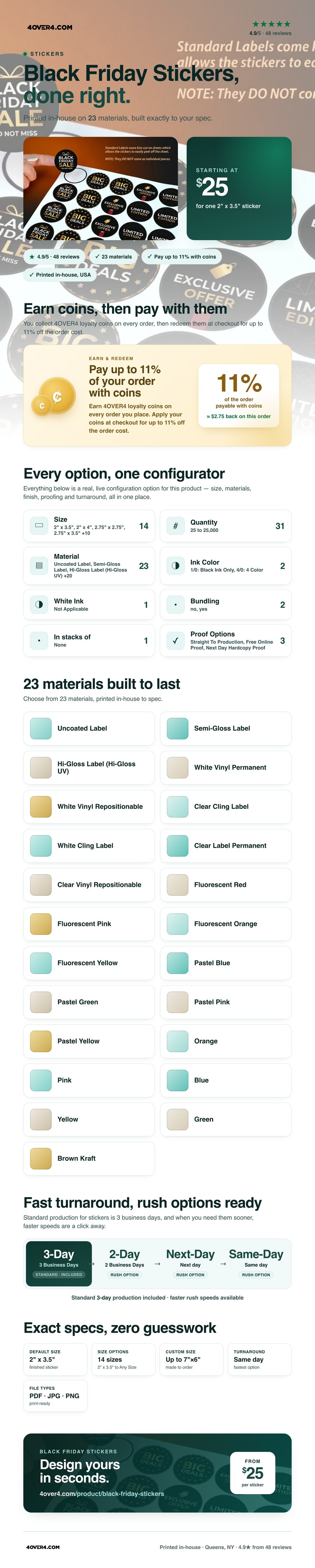Click the Pay up to 11% with coins chip
Image resolution: width=315 pixels, height=1568 pixels.
pyautogui.click(x=181, y=257)
